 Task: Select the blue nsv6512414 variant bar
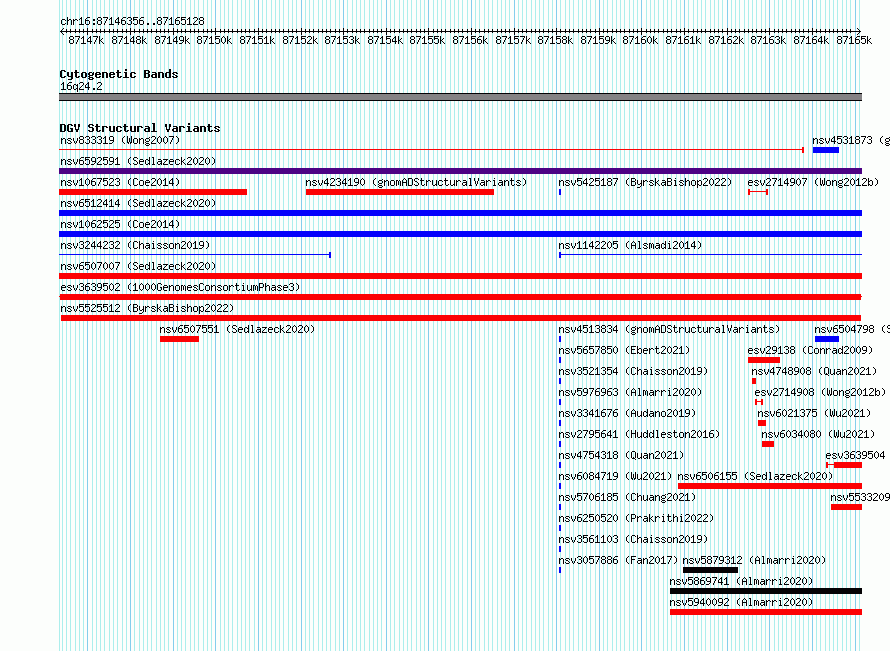[x=460, y=213]
